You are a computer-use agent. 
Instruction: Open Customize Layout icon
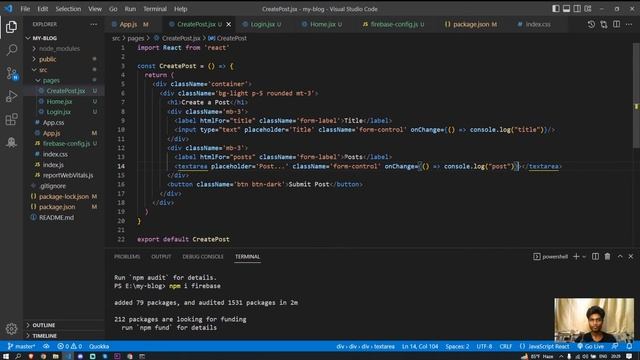pos(588,9)
